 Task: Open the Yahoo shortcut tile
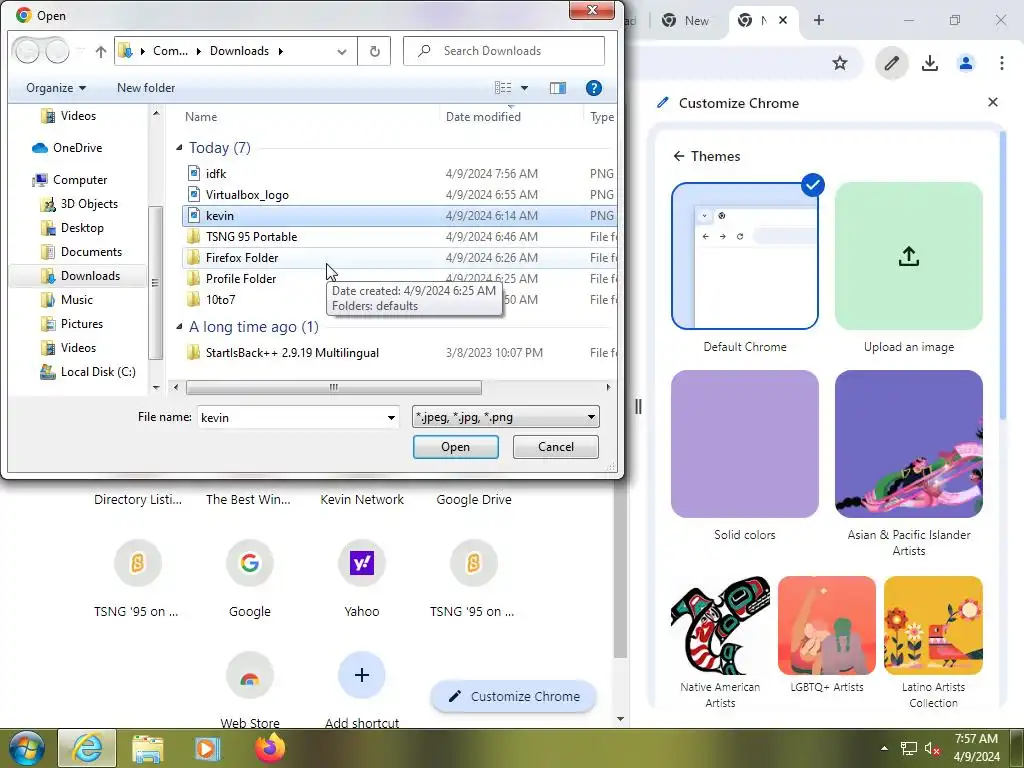click(x=362, y=563)
